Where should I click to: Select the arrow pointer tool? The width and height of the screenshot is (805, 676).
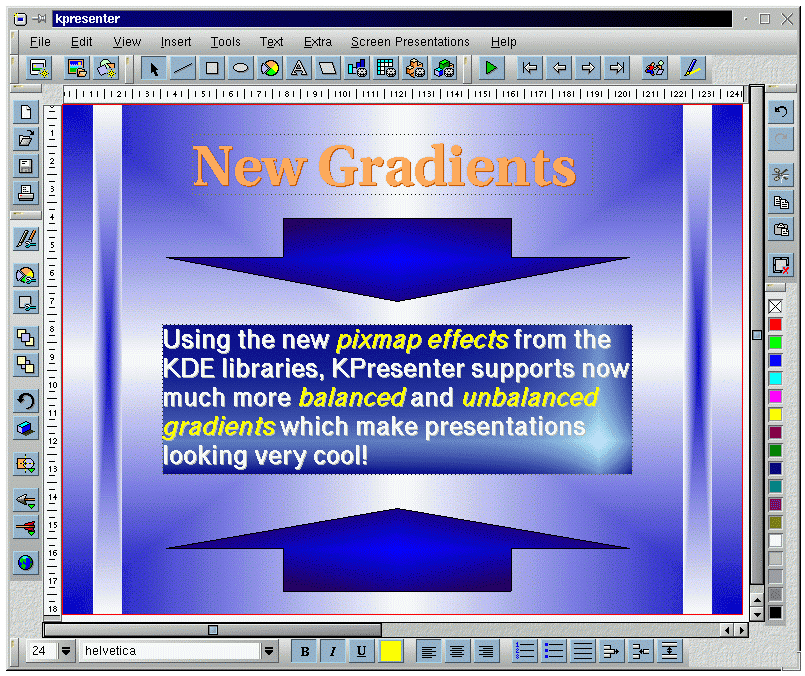154,68
